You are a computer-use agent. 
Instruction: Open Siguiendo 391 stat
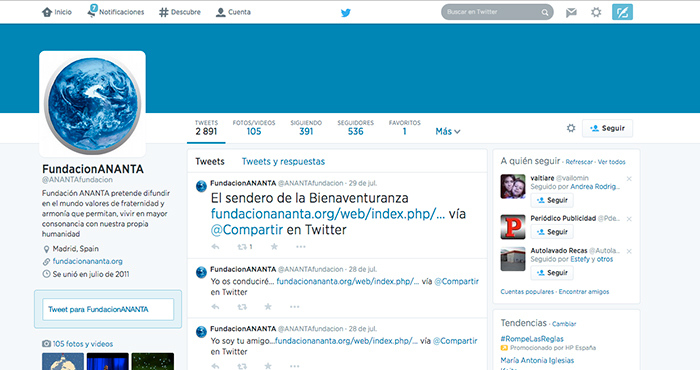pyautogui.click(x=306, y=128)
